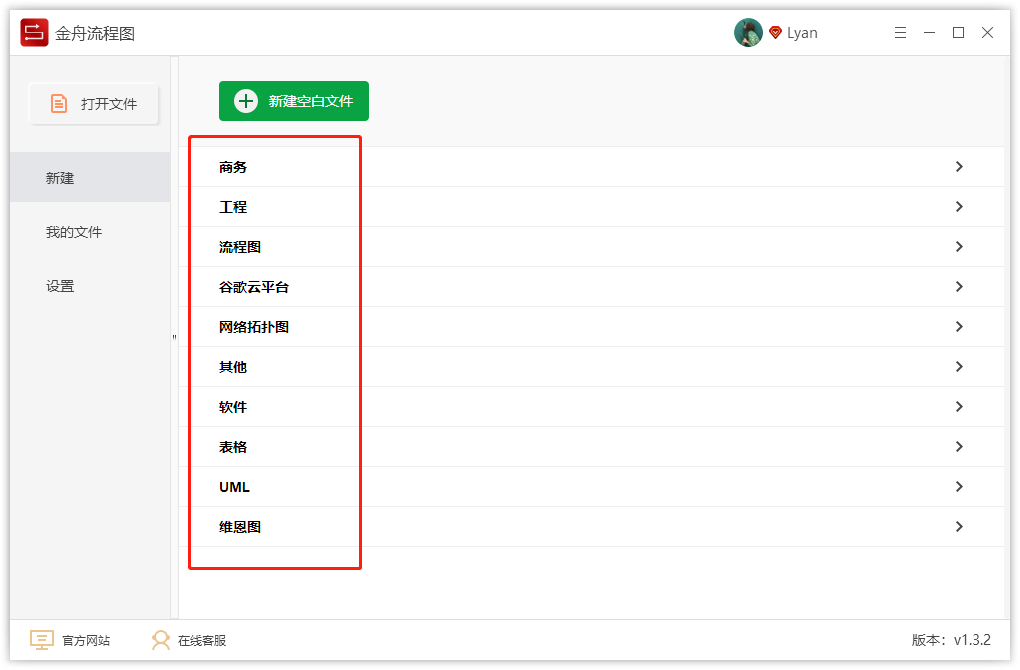Open the 官方网站 link
1020x670 pixels.
(86, 641)
